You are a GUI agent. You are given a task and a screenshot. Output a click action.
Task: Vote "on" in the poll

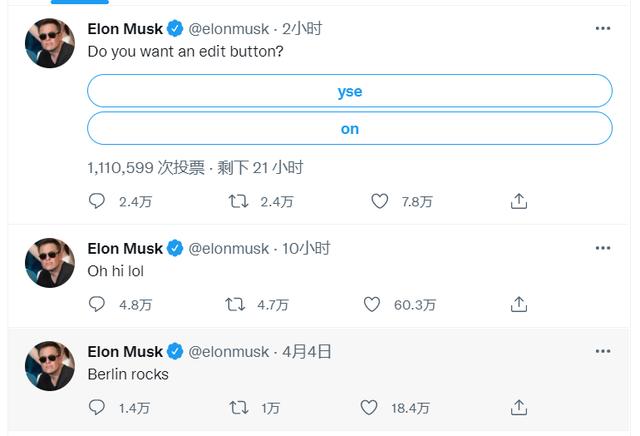point(349,129)
